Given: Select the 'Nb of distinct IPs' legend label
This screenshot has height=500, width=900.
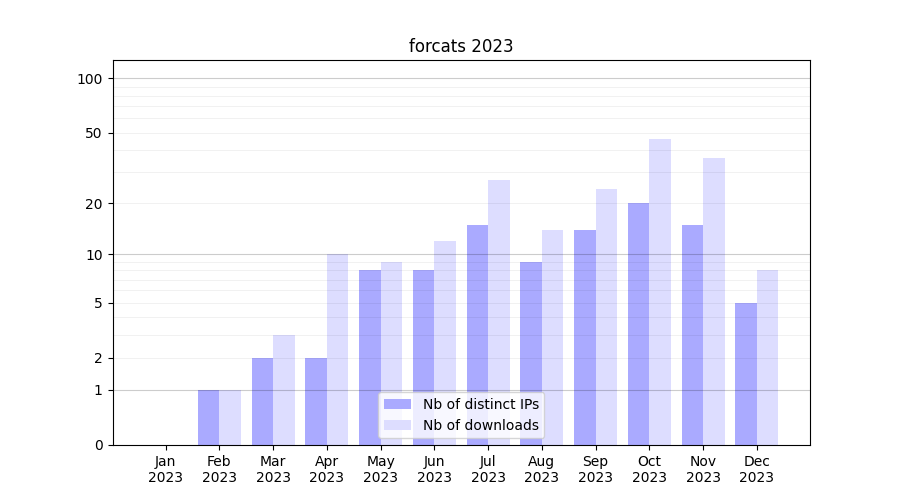Looking at the screenshot, I should pyautogui.click(x=480, y=404).
